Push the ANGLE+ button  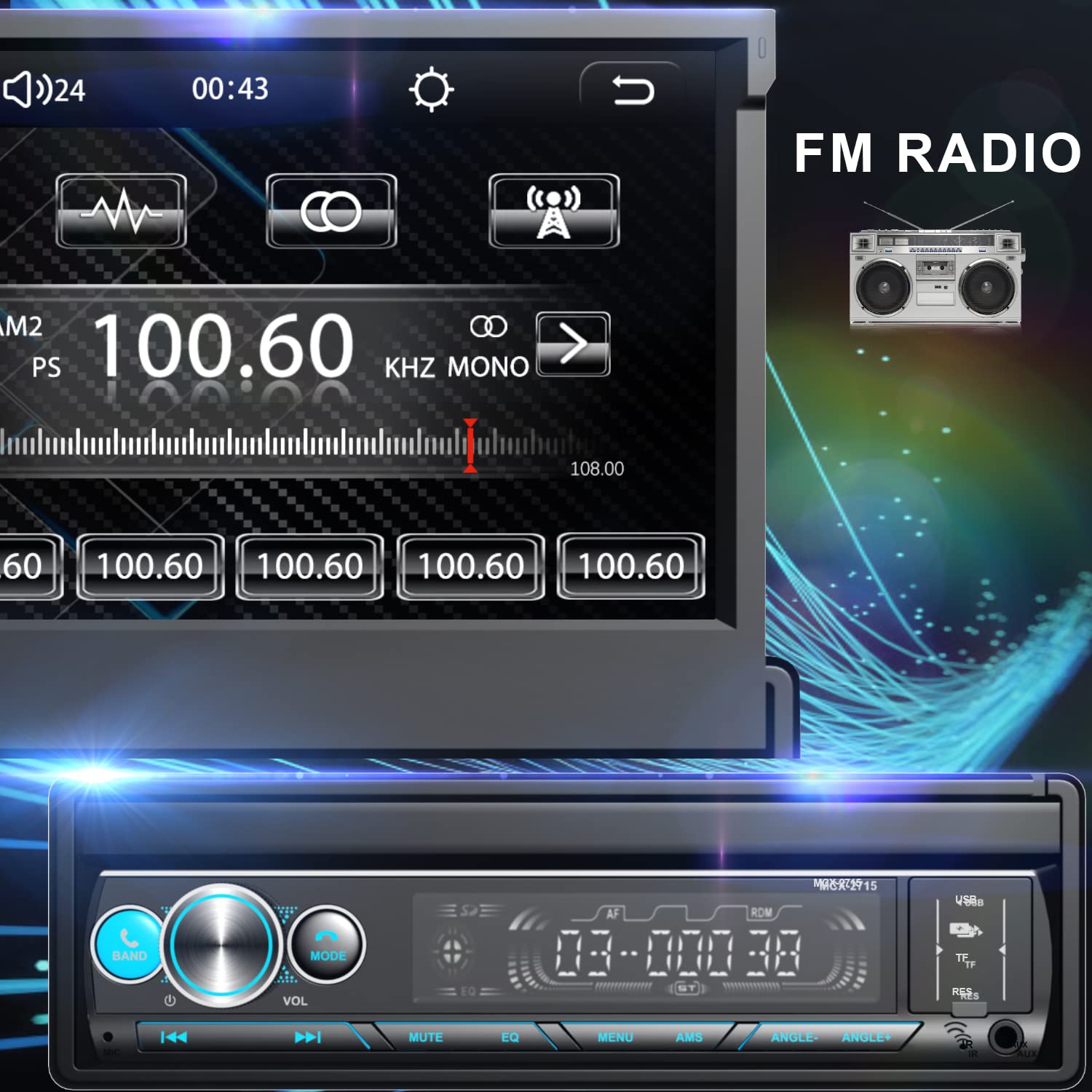[866, 1037]
